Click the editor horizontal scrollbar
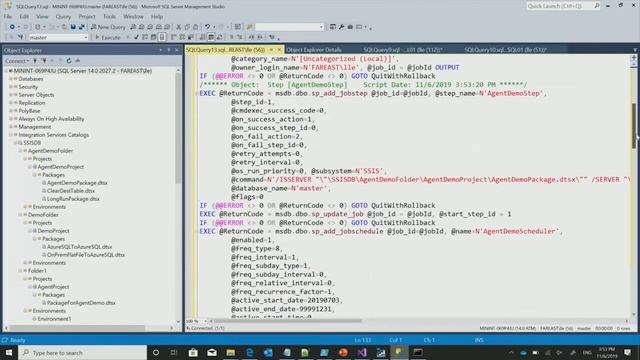Image resolution: width=640 pixels, height=360 pixels. tap(288, 321)
